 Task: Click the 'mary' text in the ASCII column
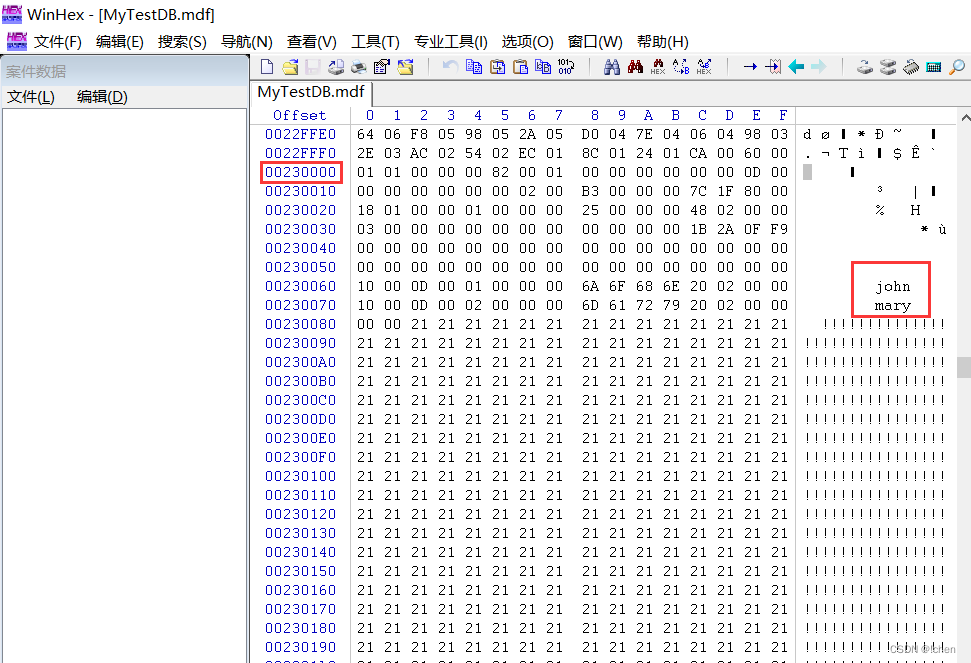pyautogui.click(x=892, y=306)
